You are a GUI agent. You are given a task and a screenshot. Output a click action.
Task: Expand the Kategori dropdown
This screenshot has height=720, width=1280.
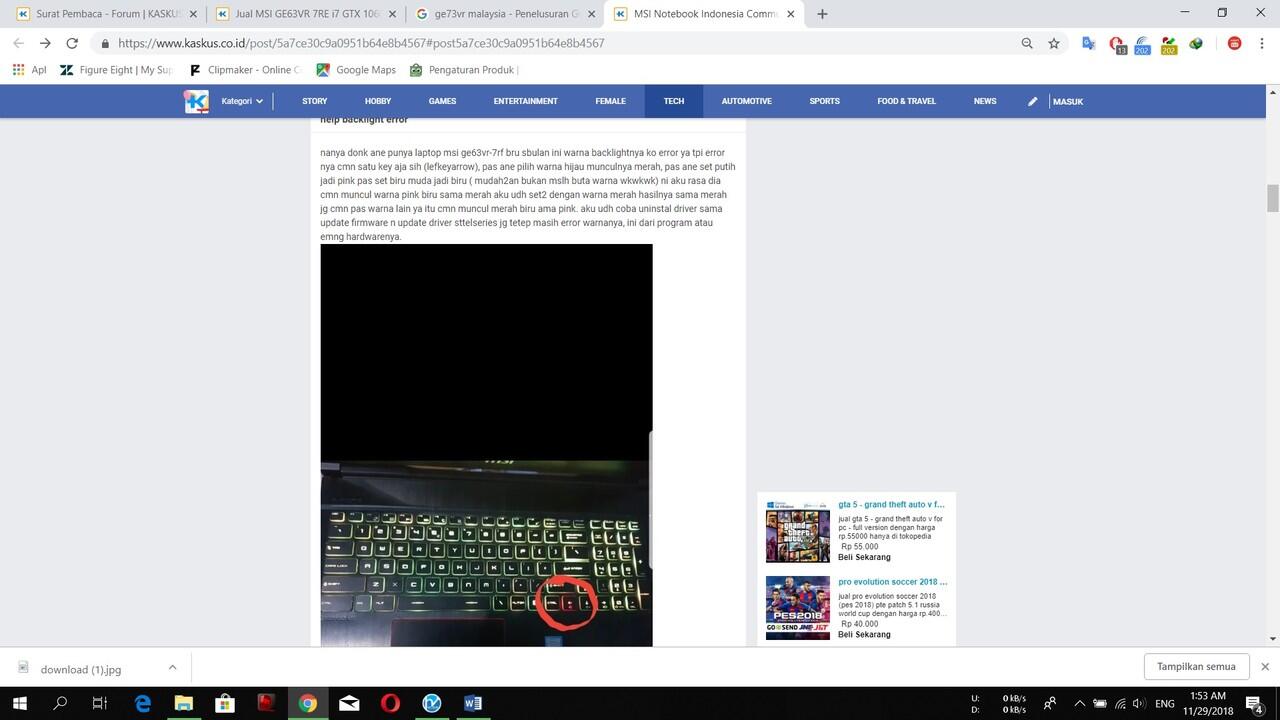pyautogui.click(x=242, y=101)
